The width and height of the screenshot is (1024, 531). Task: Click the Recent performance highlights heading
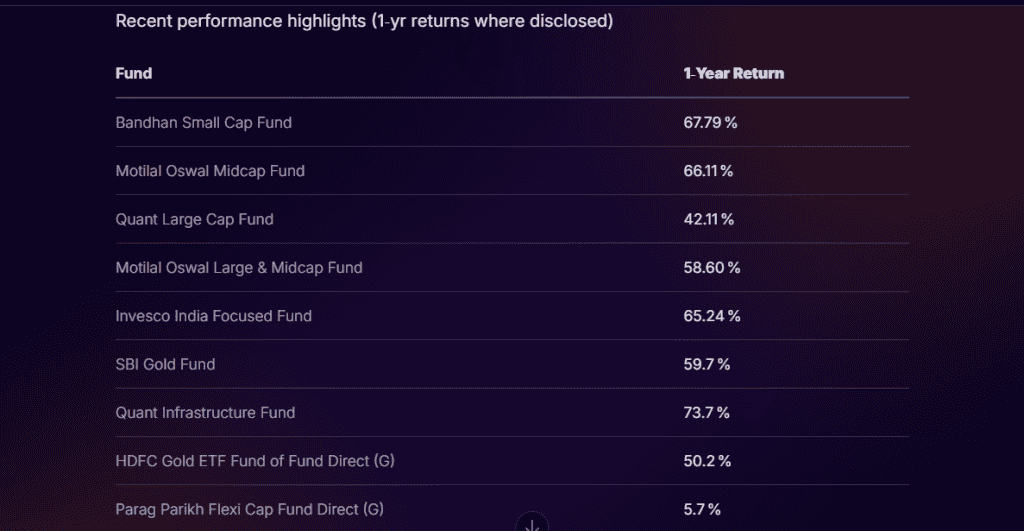(x=364, y=21)
